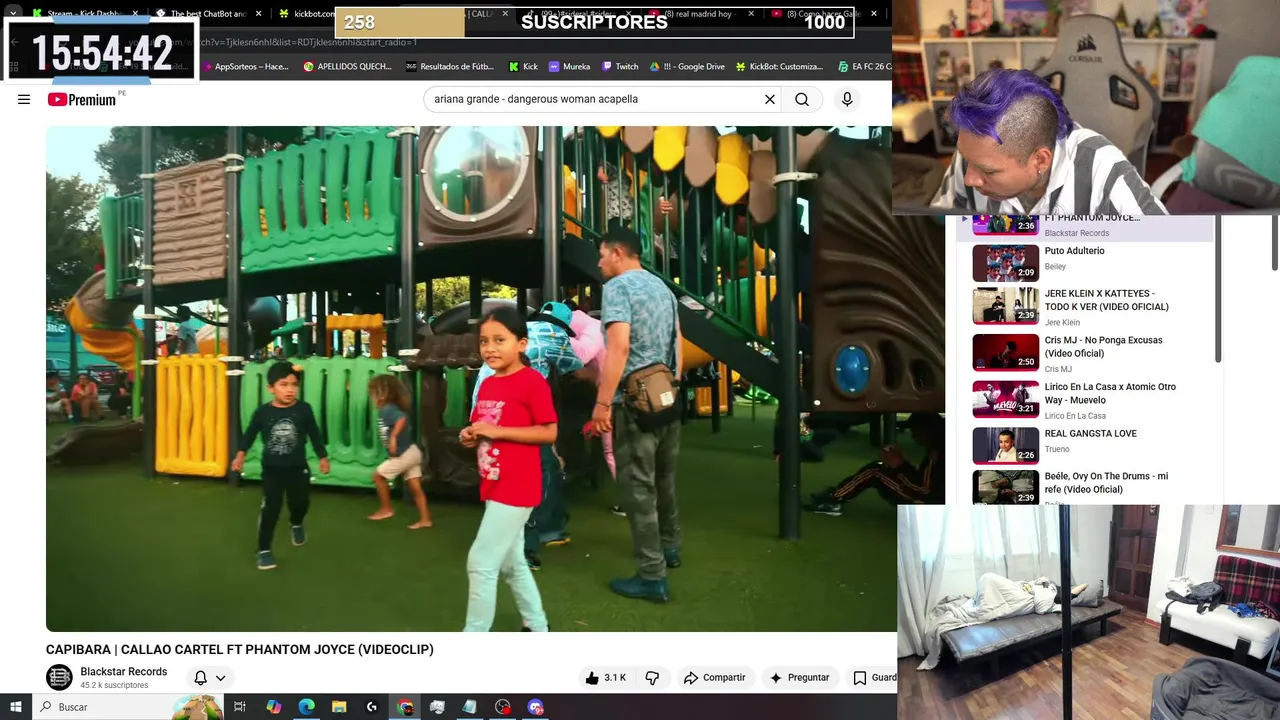Open the Mureka bookmark
This screenshot has width=1280, height=720.
click(x=569, y=67)
